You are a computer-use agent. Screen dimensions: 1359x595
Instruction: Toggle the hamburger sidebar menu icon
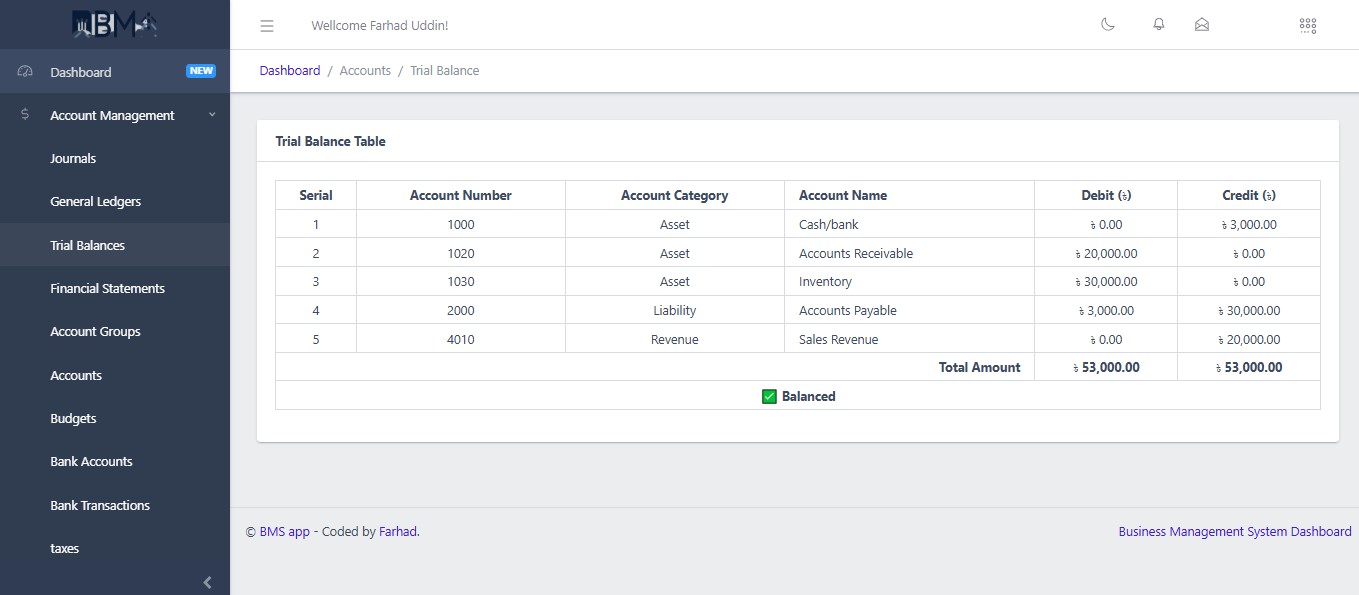click(x=267, y=25)
